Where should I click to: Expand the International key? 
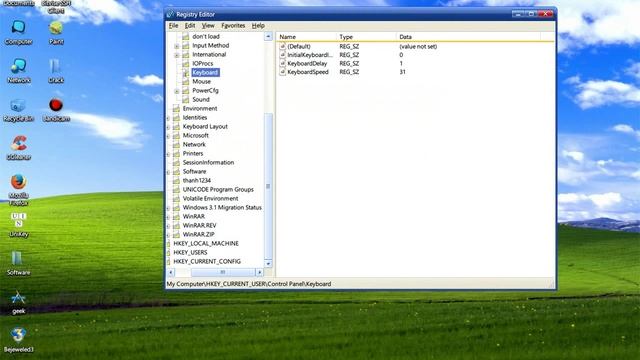point(177,55)
